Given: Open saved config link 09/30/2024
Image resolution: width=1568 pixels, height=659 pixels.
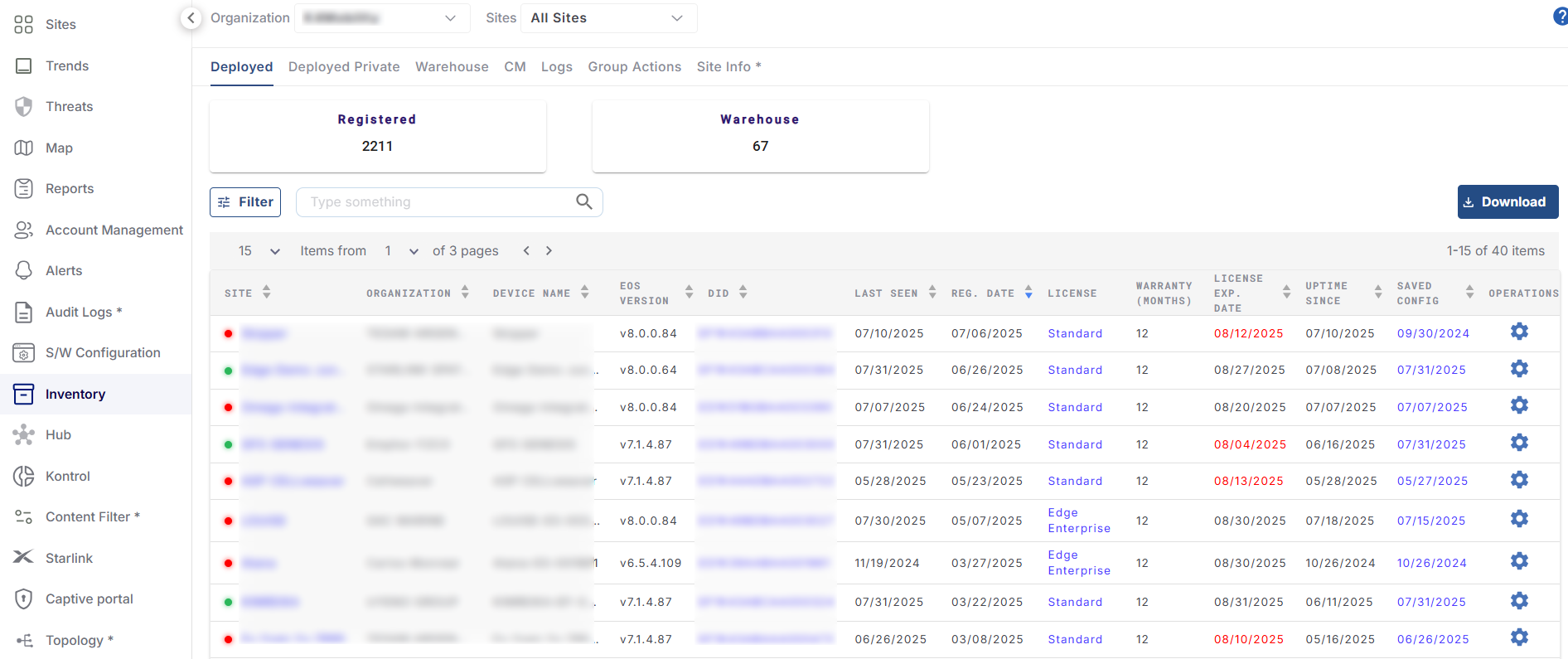Looking at the screenshot, I should 1432,333.
